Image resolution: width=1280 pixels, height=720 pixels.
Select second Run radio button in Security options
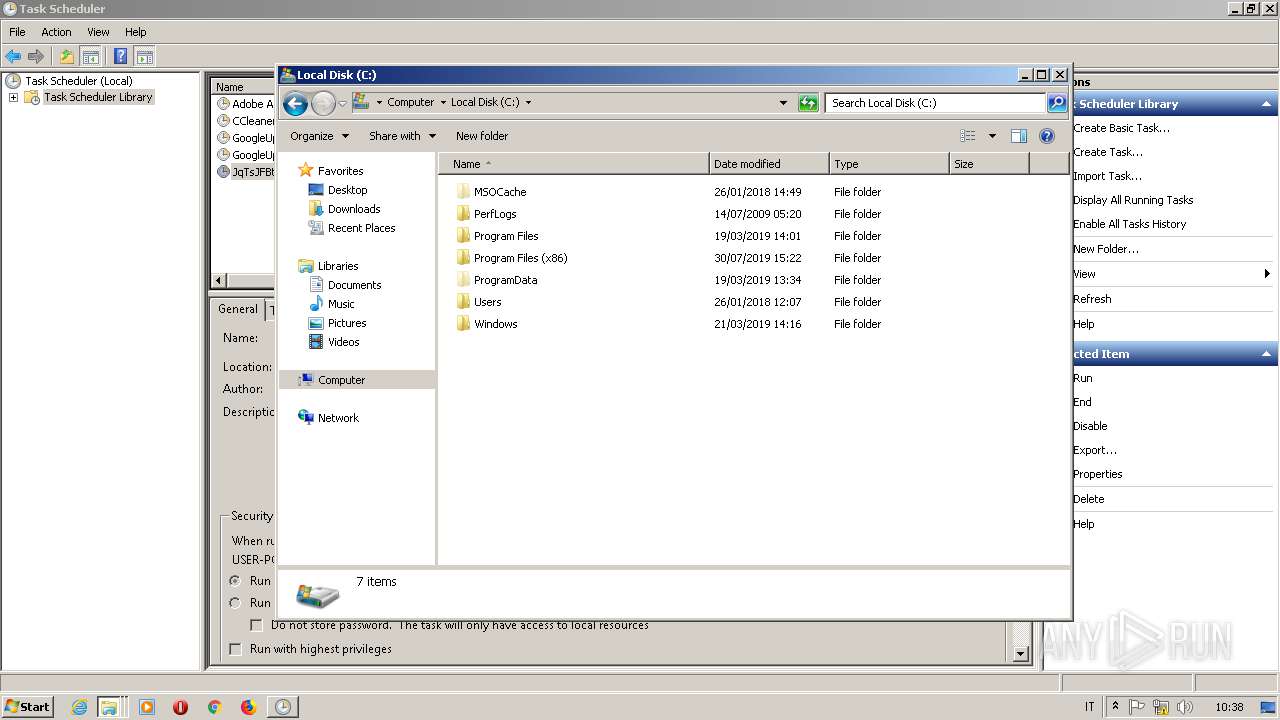pyautogui.click(x=235, y=603)
